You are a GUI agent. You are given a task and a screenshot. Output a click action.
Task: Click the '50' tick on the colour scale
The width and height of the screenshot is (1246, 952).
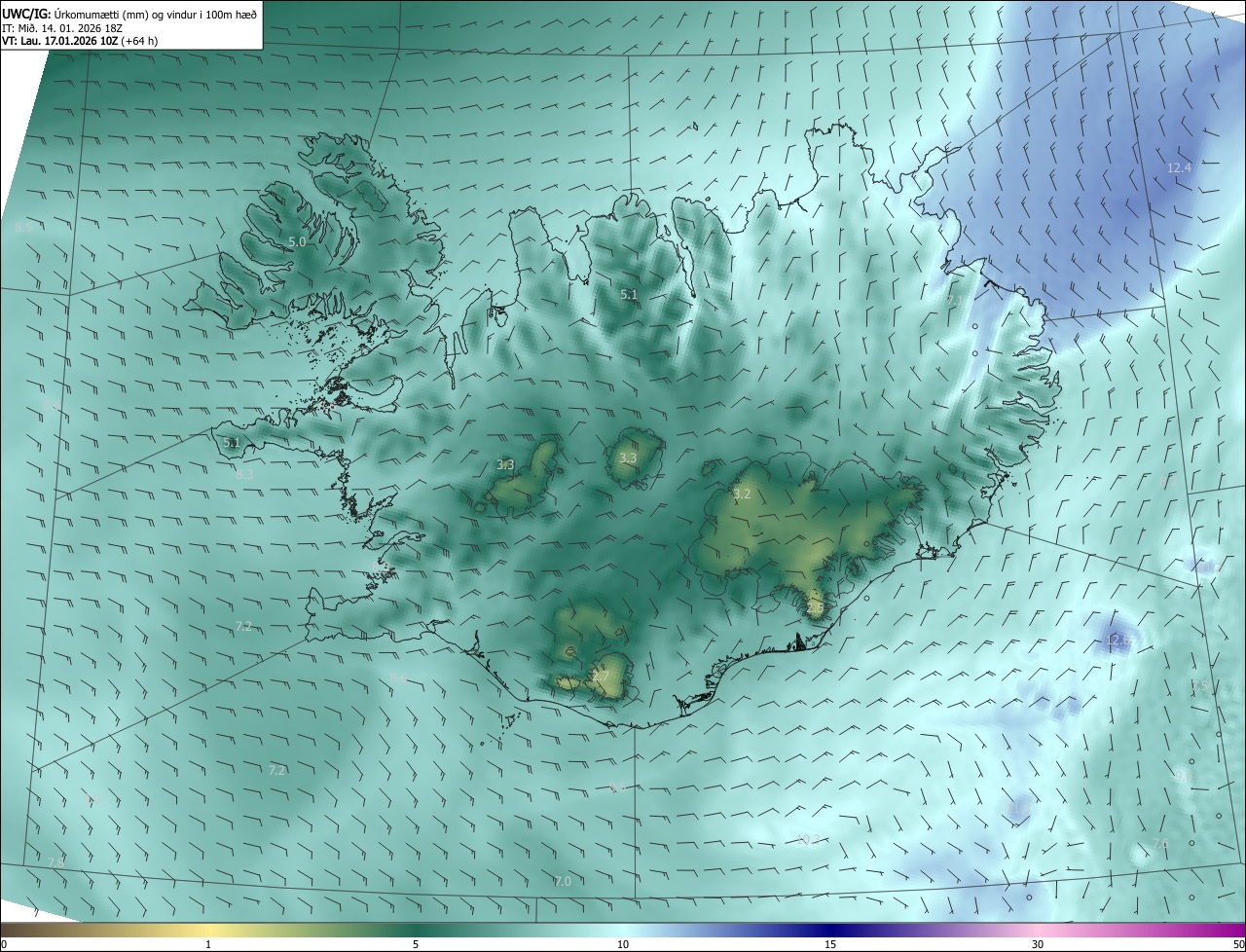[1237, 945]
